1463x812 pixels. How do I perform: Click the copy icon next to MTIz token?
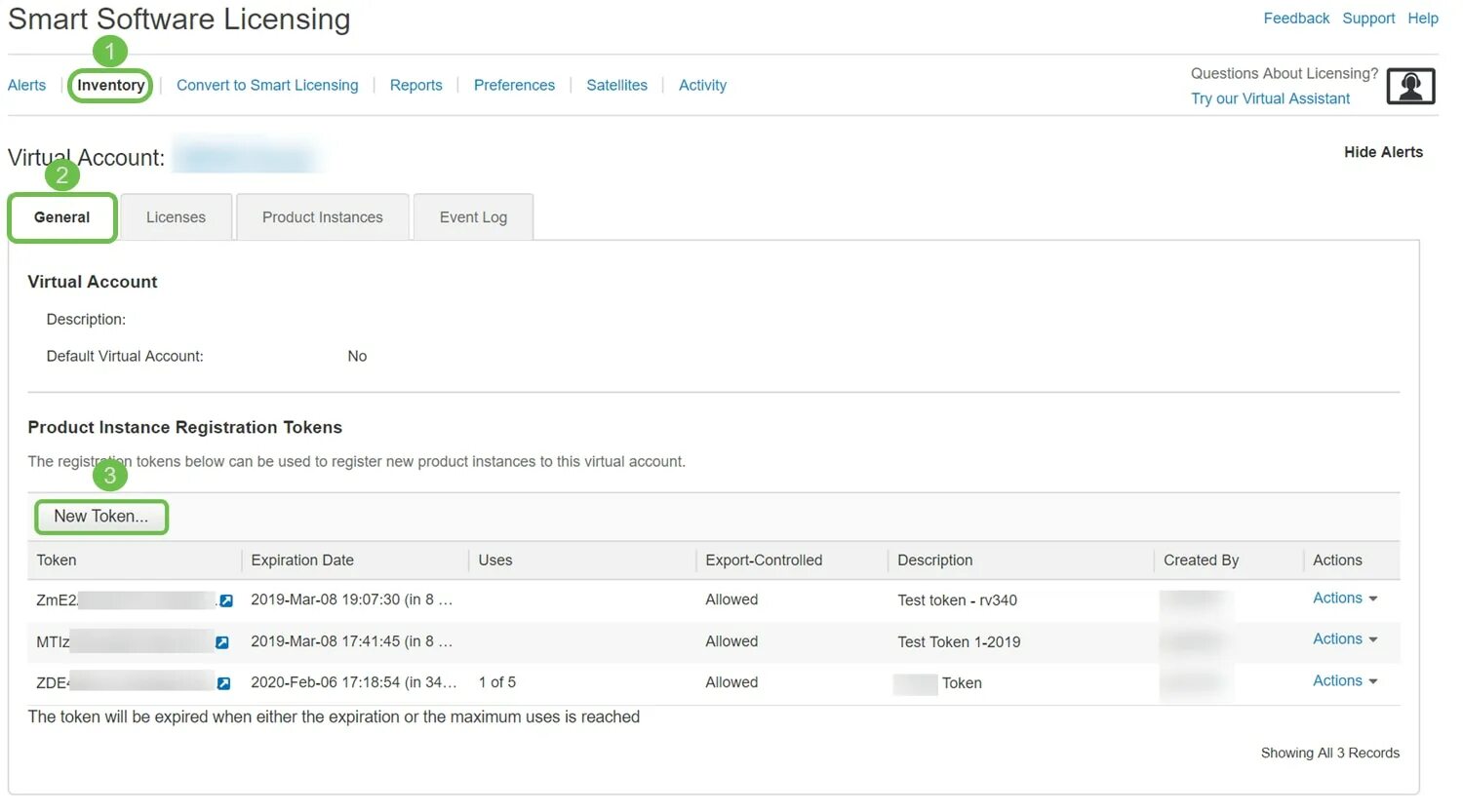coord(222,642)
